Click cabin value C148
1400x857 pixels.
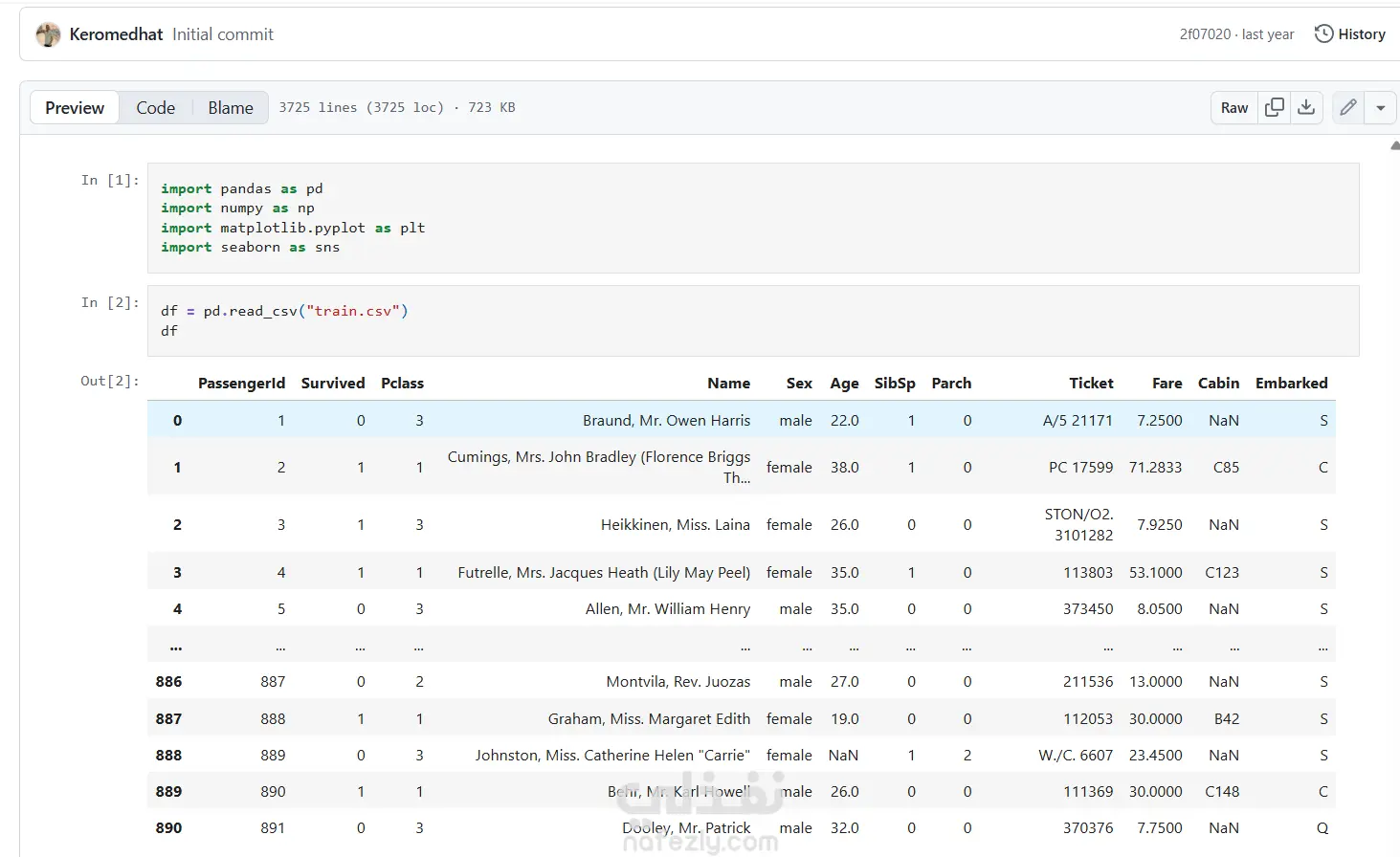point(1222,791)
